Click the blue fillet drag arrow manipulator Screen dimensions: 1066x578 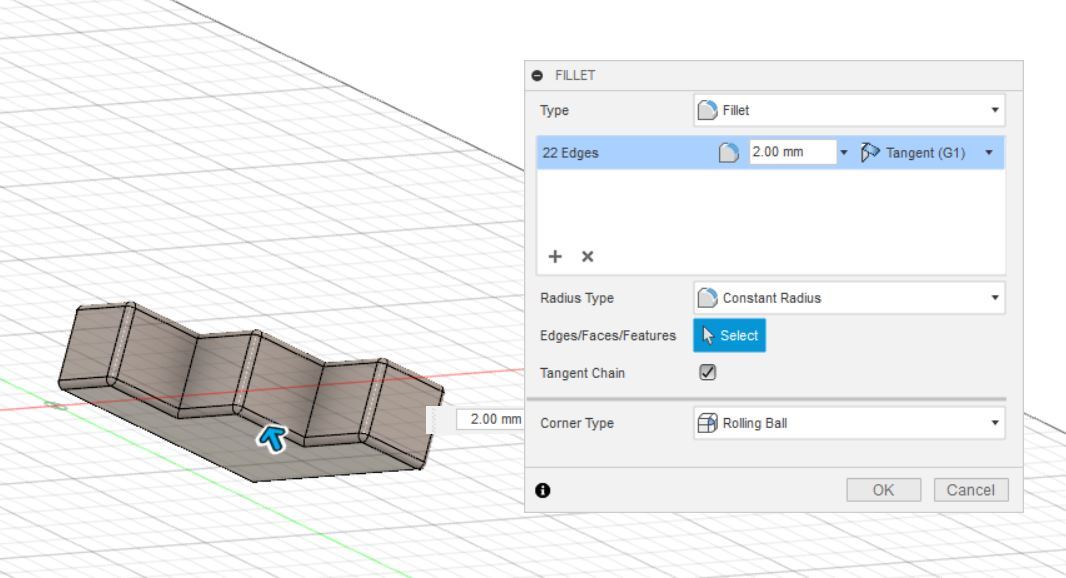273,439
